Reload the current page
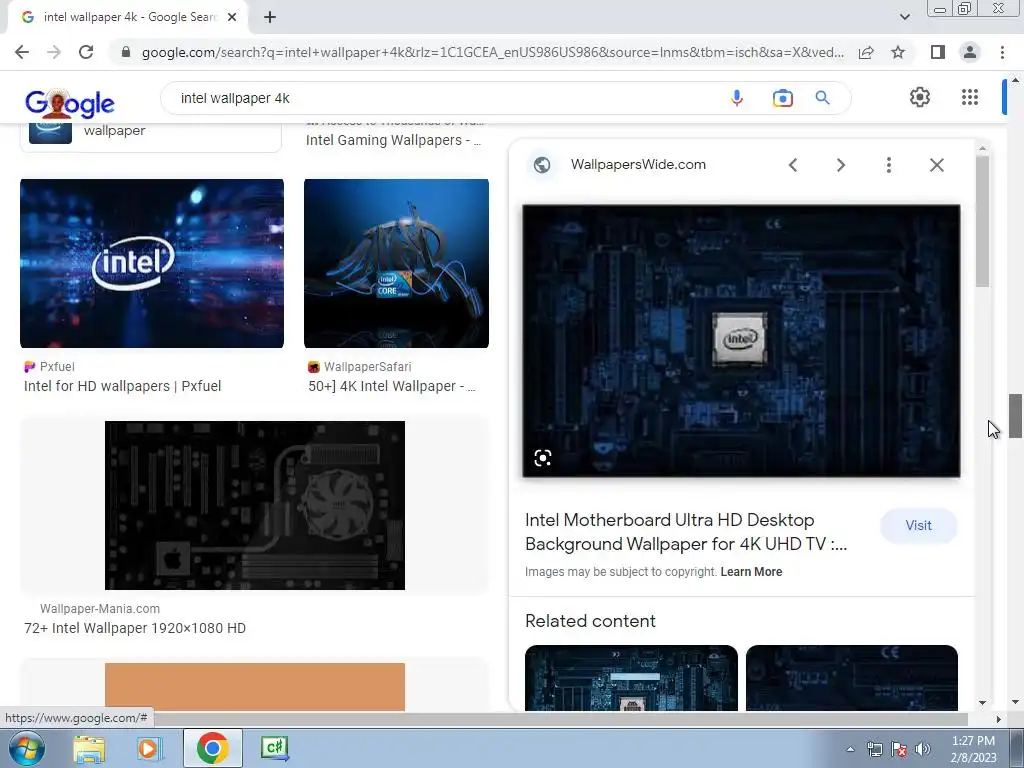 86,52
